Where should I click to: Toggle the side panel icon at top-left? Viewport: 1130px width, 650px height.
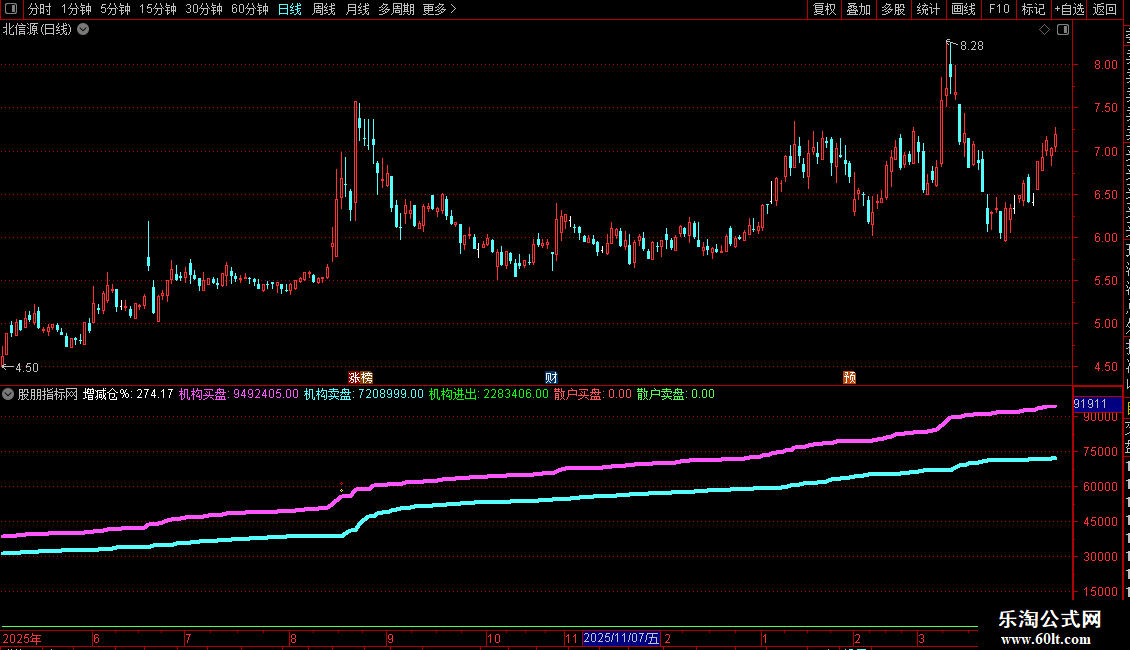[x=12, y=9]
